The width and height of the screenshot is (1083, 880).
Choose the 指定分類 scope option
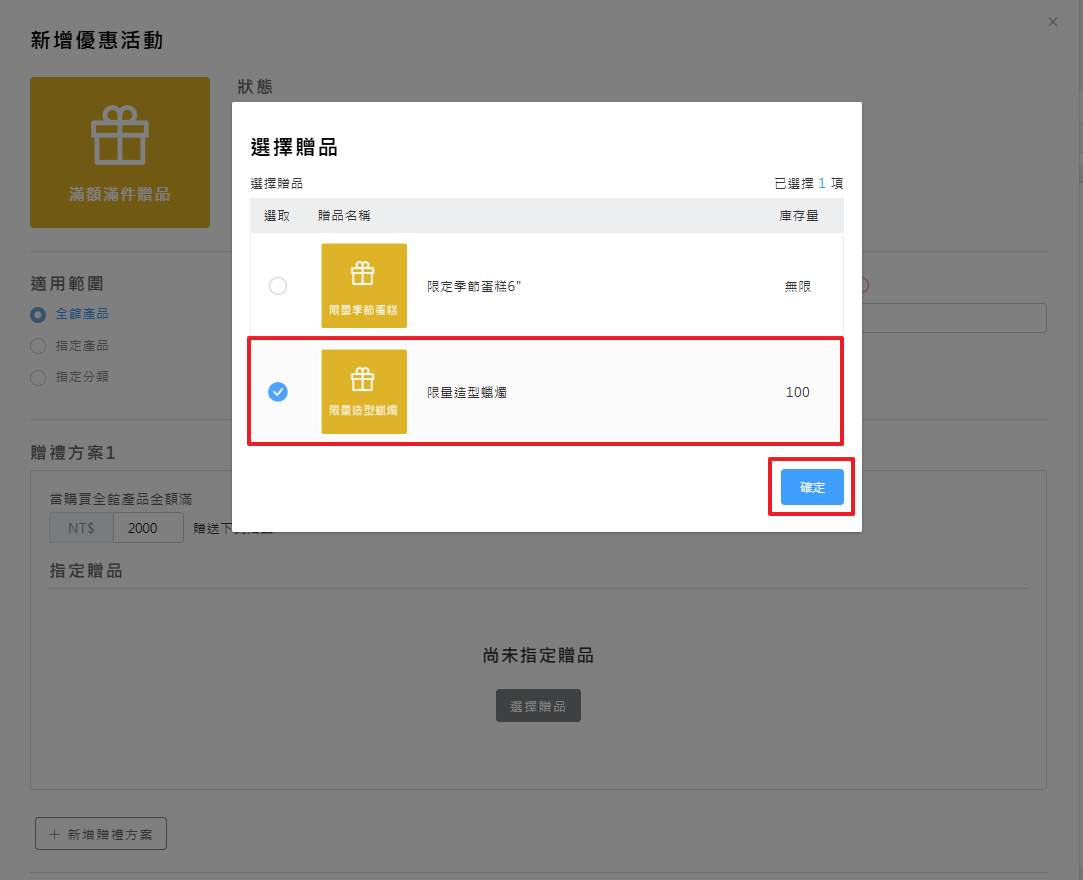pyautogui.click(x=38, y=378)
